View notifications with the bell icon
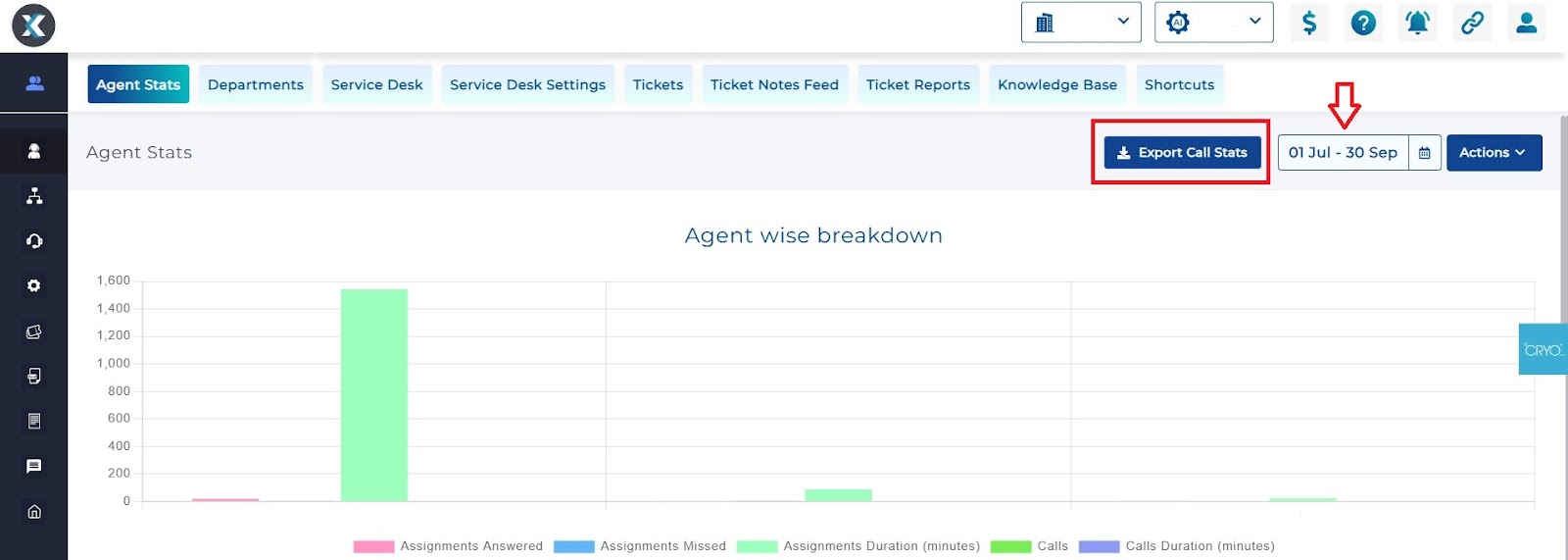The height and width of the screenshot is (560, 1568). [x=1417, y=23]
